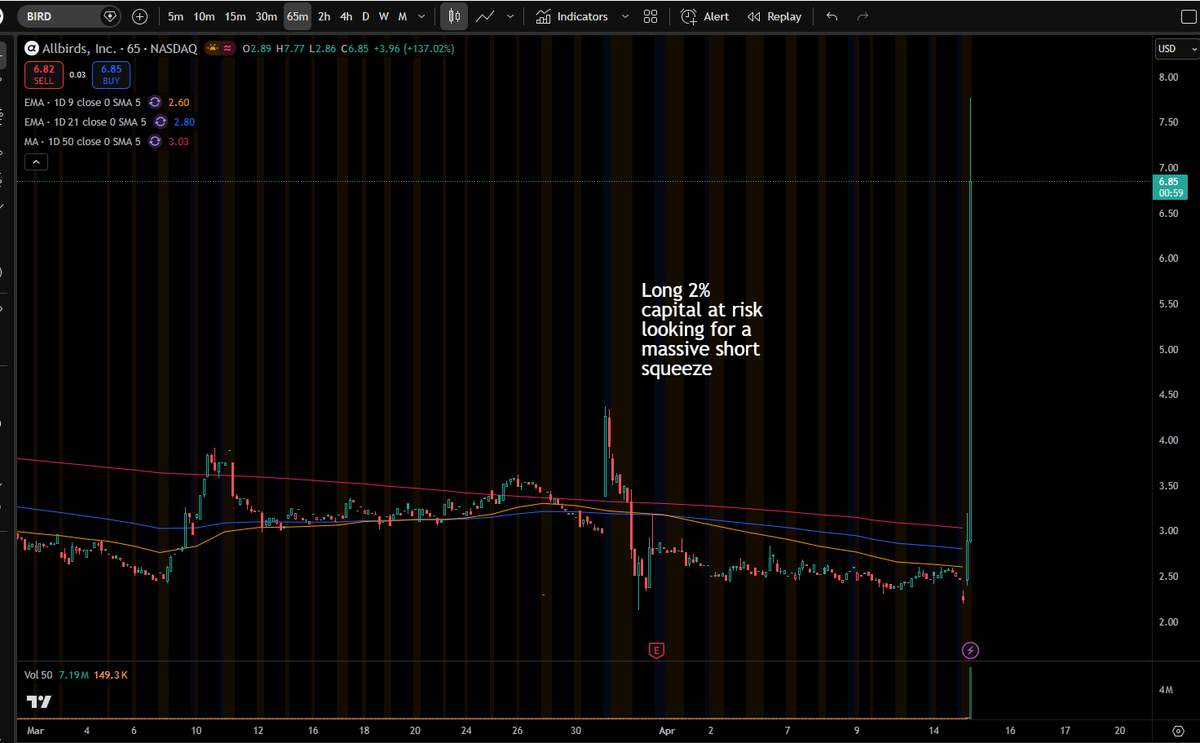Start bar Replay mode
The image size is (1200, 743).
[774, 16]
